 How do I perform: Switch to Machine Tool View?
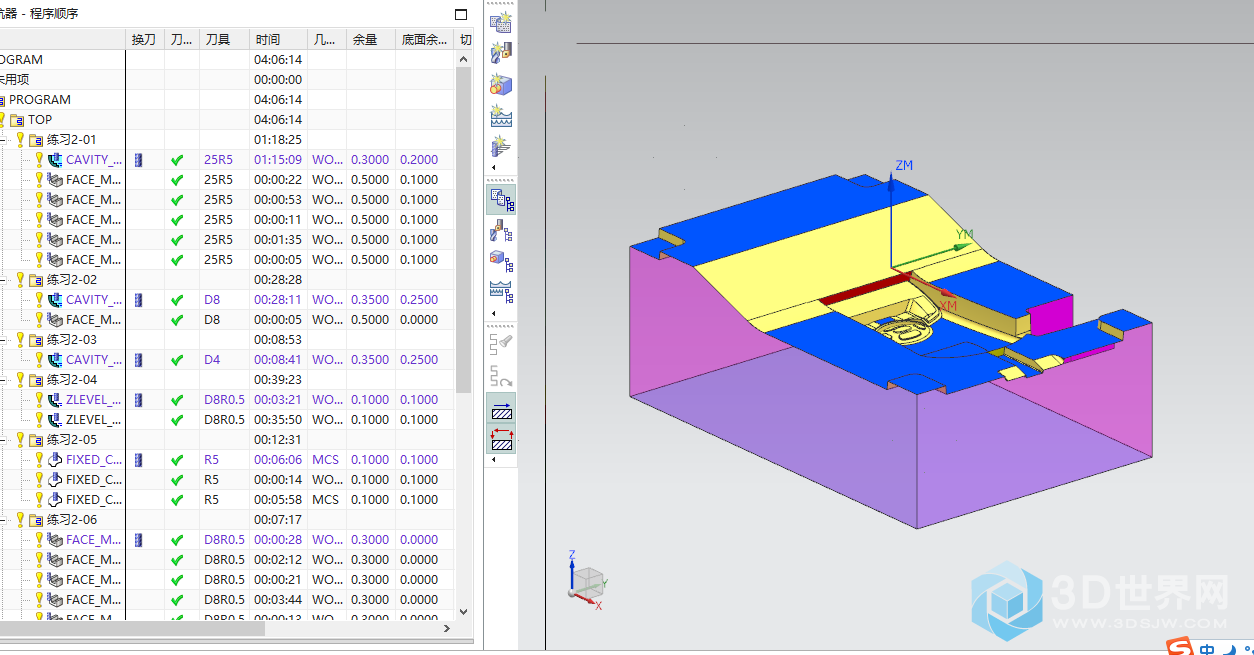pos(501,232)
